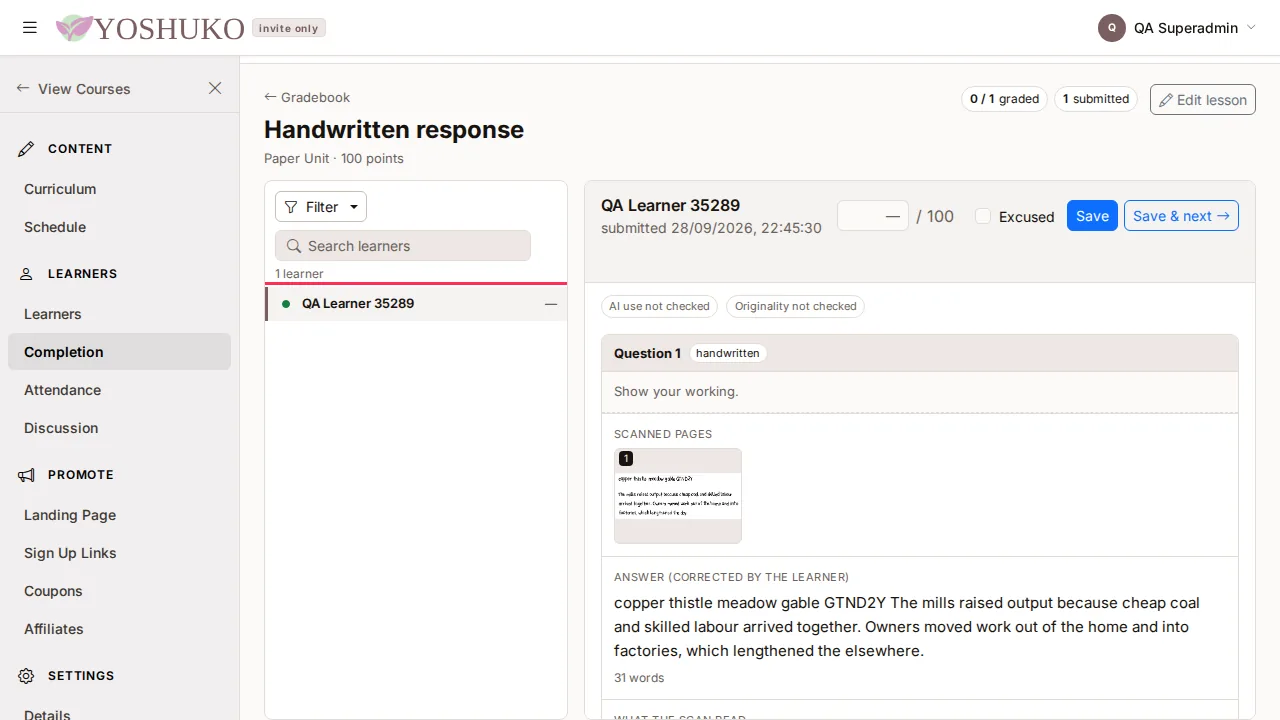This screenshot has width=1280, height=720.
Task: Open Landing Page in the sidebar
Action: click(x=70, y=515)
